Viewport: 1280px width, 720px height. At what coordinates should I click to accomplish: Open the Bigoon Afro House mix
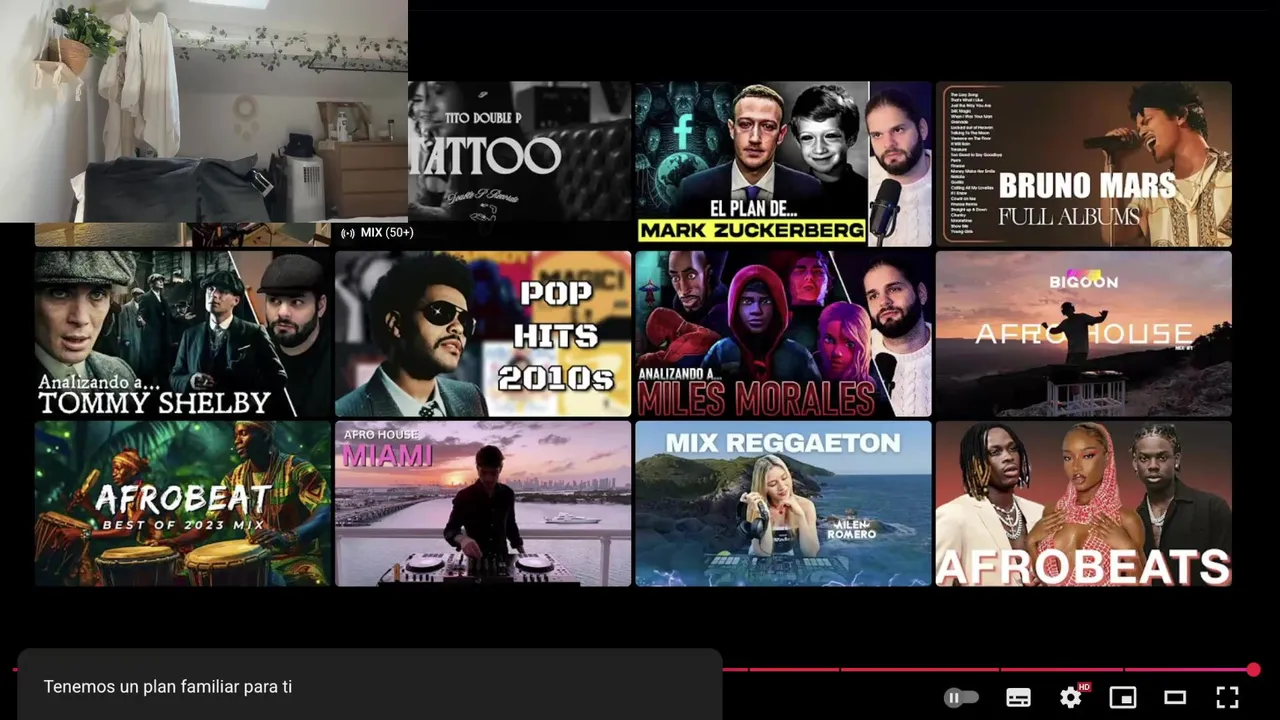[1083, 334]
